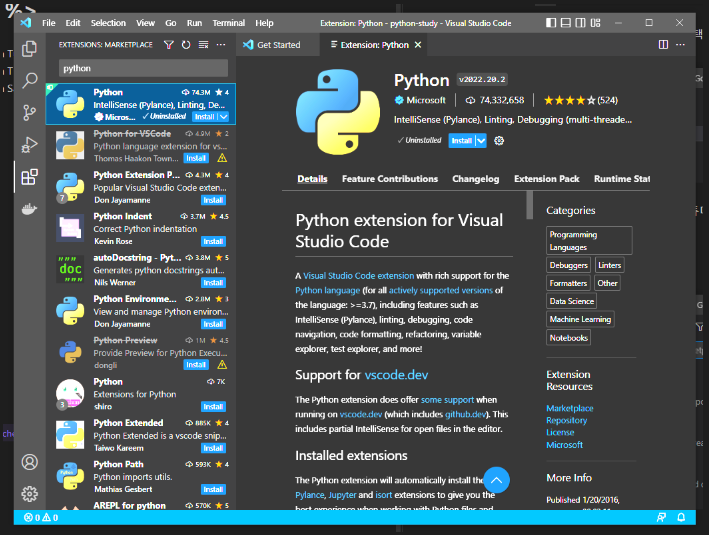Open the vscode.dev heading link

tap(396, 375)
